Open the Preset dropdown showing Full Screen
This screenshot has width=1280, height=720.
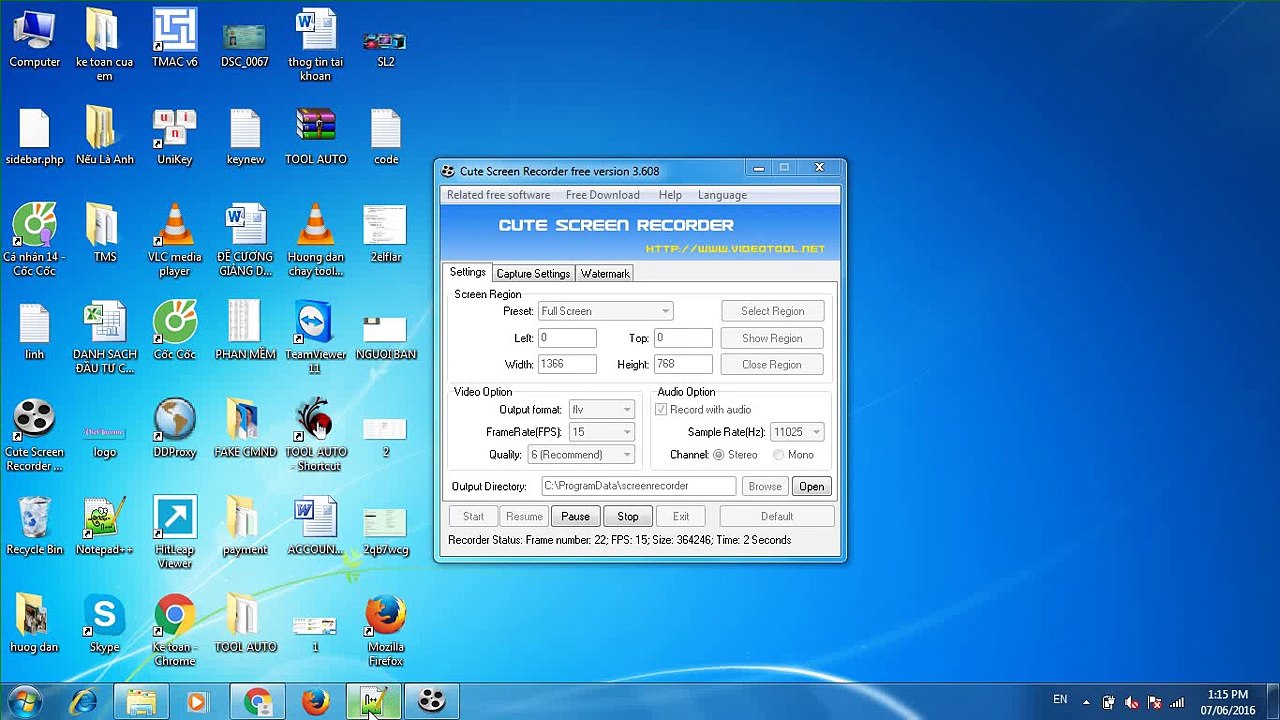(x=605, y=311)
